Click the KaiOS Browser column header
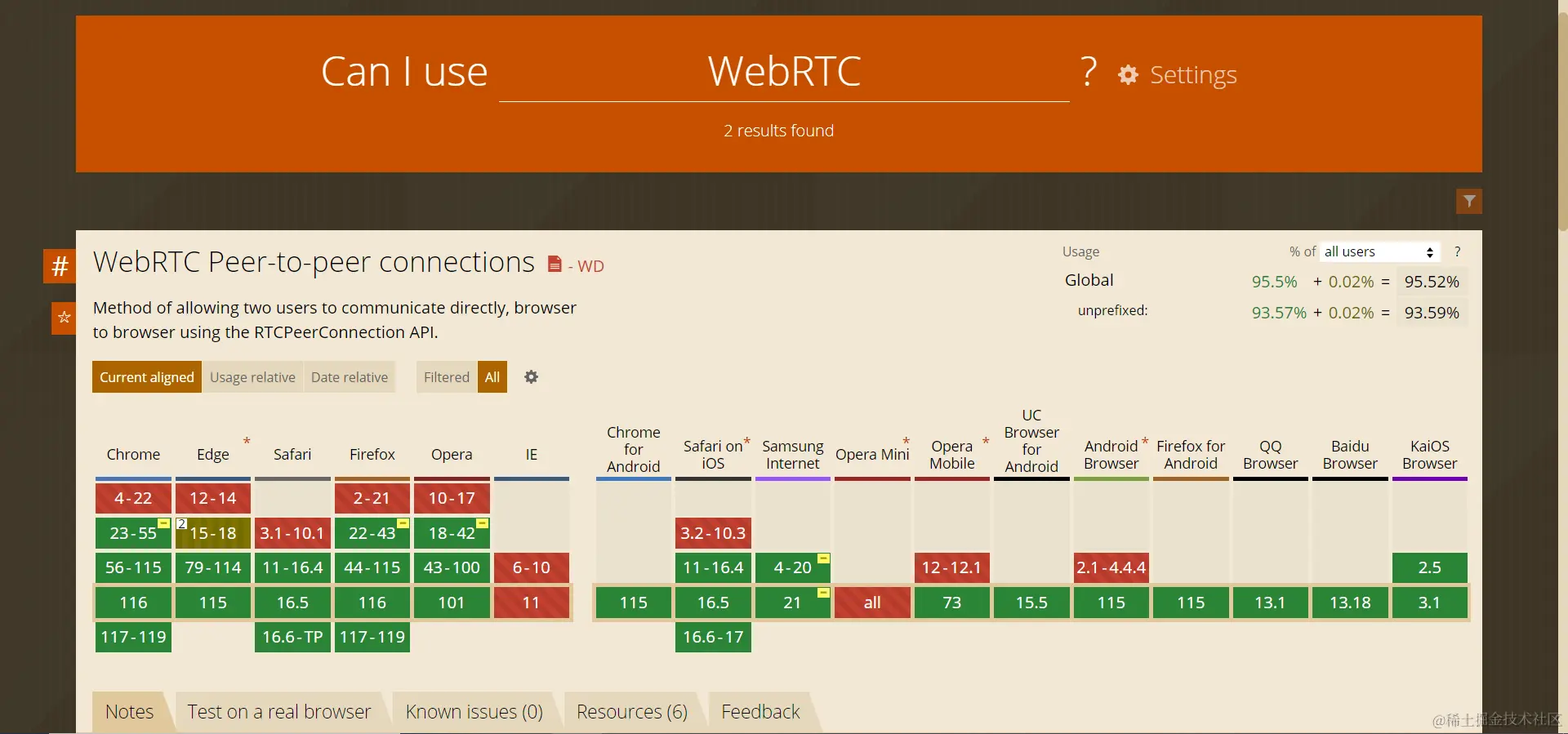Screen dimensions: 1568x734 tap(1430, 455)
